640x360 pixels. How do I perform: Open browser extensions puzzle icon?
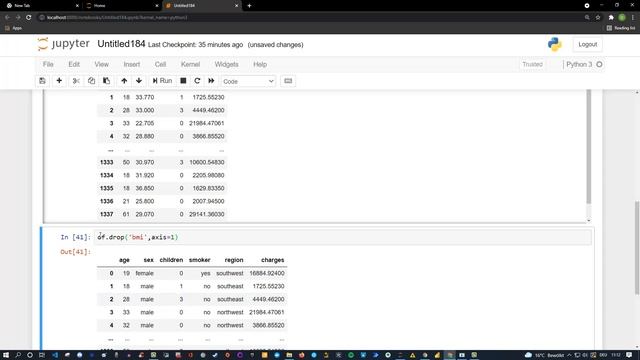pyautogui.click(x=611, y=18)
